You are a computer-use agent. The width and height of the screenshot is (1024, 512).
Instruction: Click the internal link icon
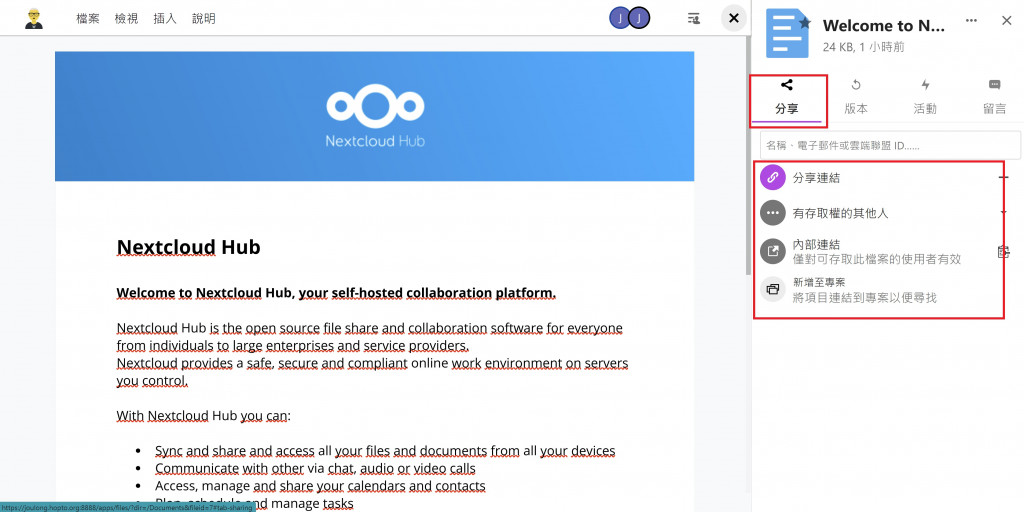coord(773,251)
